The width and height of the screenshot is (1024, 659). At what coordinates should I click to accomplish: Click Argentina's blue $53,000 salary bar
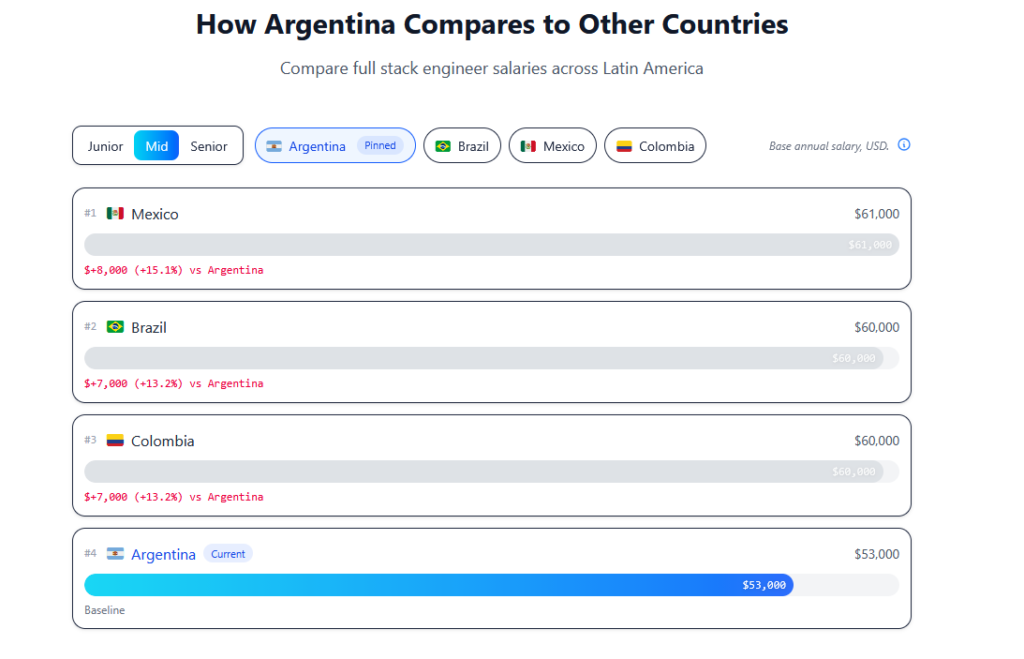tap(438, 585)
